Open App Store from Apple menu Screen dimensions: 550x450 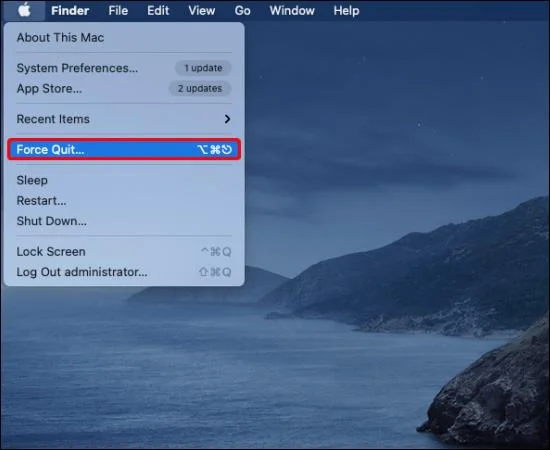[124, 88]
